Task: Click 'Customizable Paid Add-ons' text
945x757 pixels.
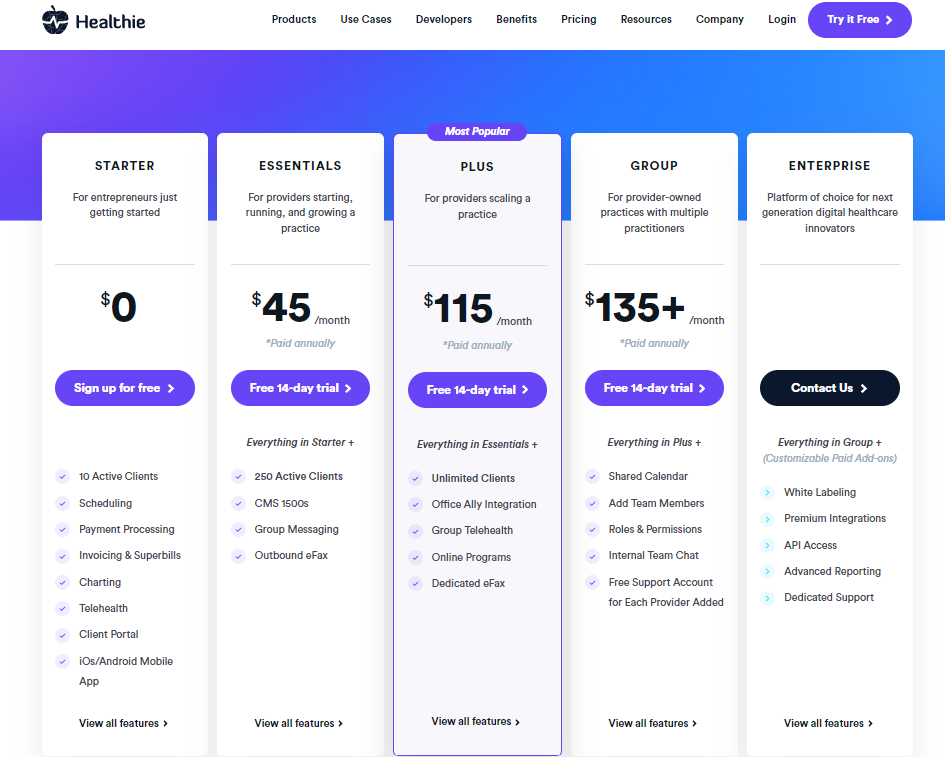Action: pyautogui.click(x=829, y=459)
